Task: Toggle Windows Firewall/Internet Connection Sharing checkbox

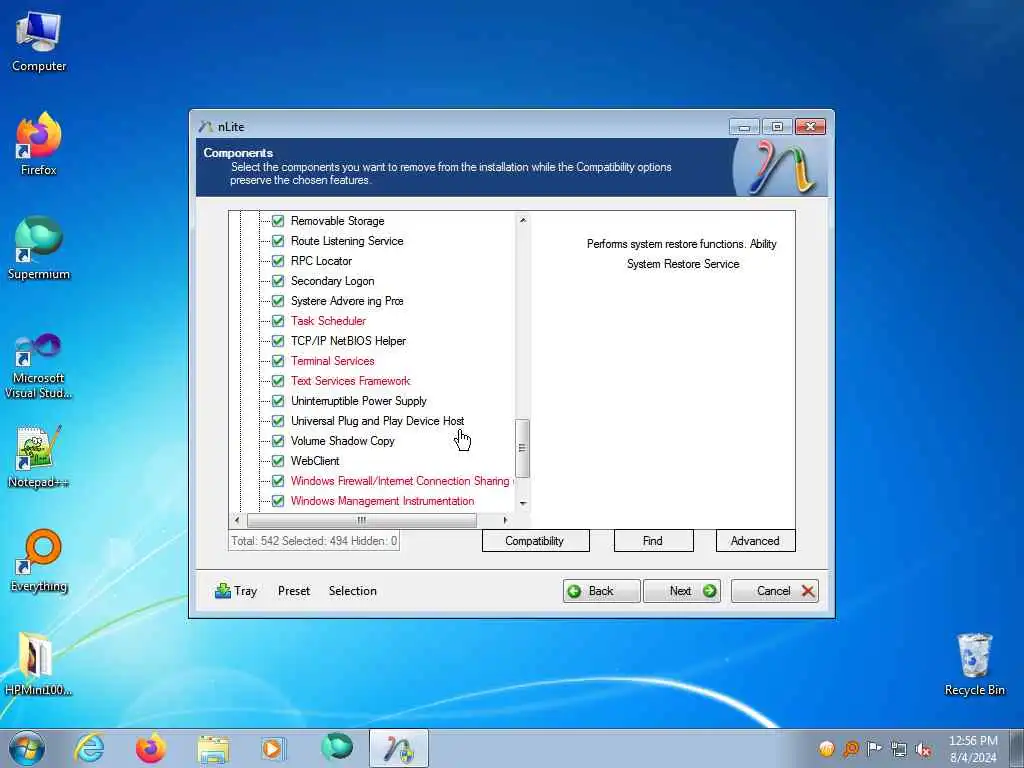Action: point(278,481)
